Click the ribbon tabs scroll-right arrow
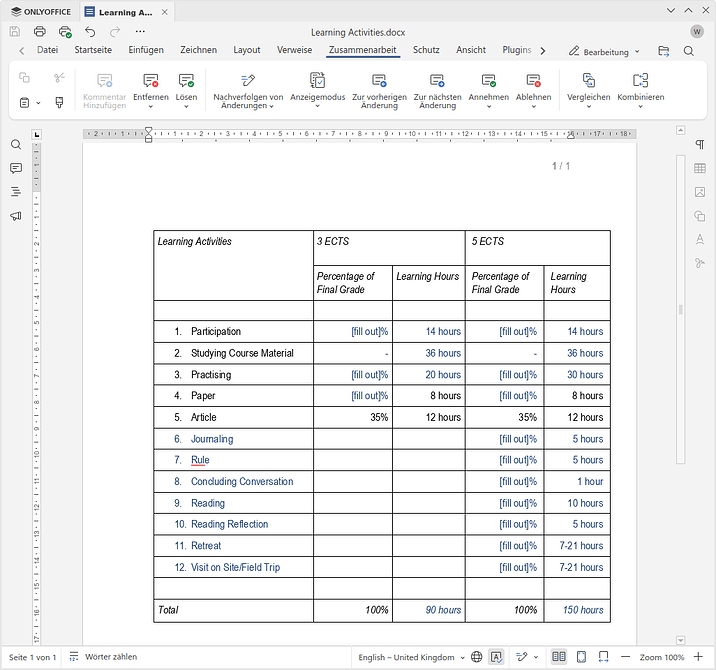Screen dimensions: 716x670 point(542,51)
